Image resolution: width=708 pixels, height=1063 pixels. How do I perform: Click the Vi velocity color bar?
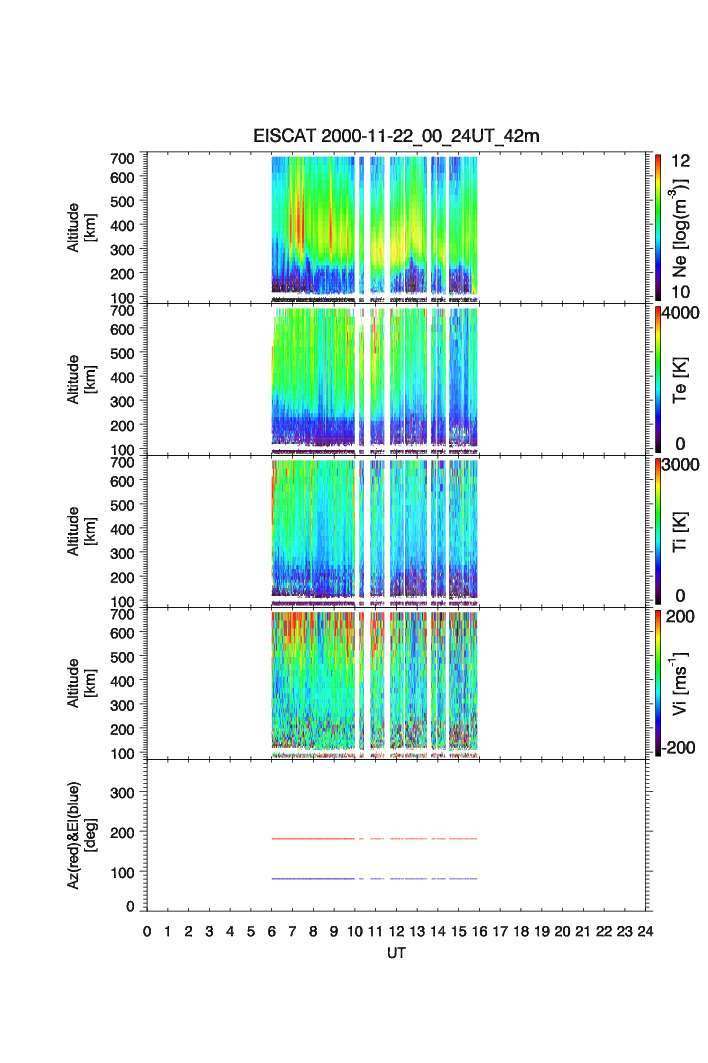[657, 682]
